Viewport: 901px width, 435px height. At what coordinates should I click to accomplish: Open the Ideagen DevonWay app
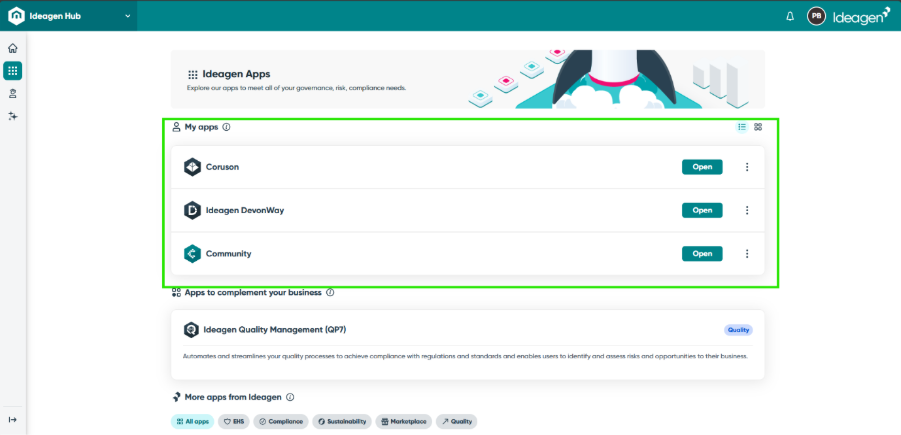tap(701, 210)
